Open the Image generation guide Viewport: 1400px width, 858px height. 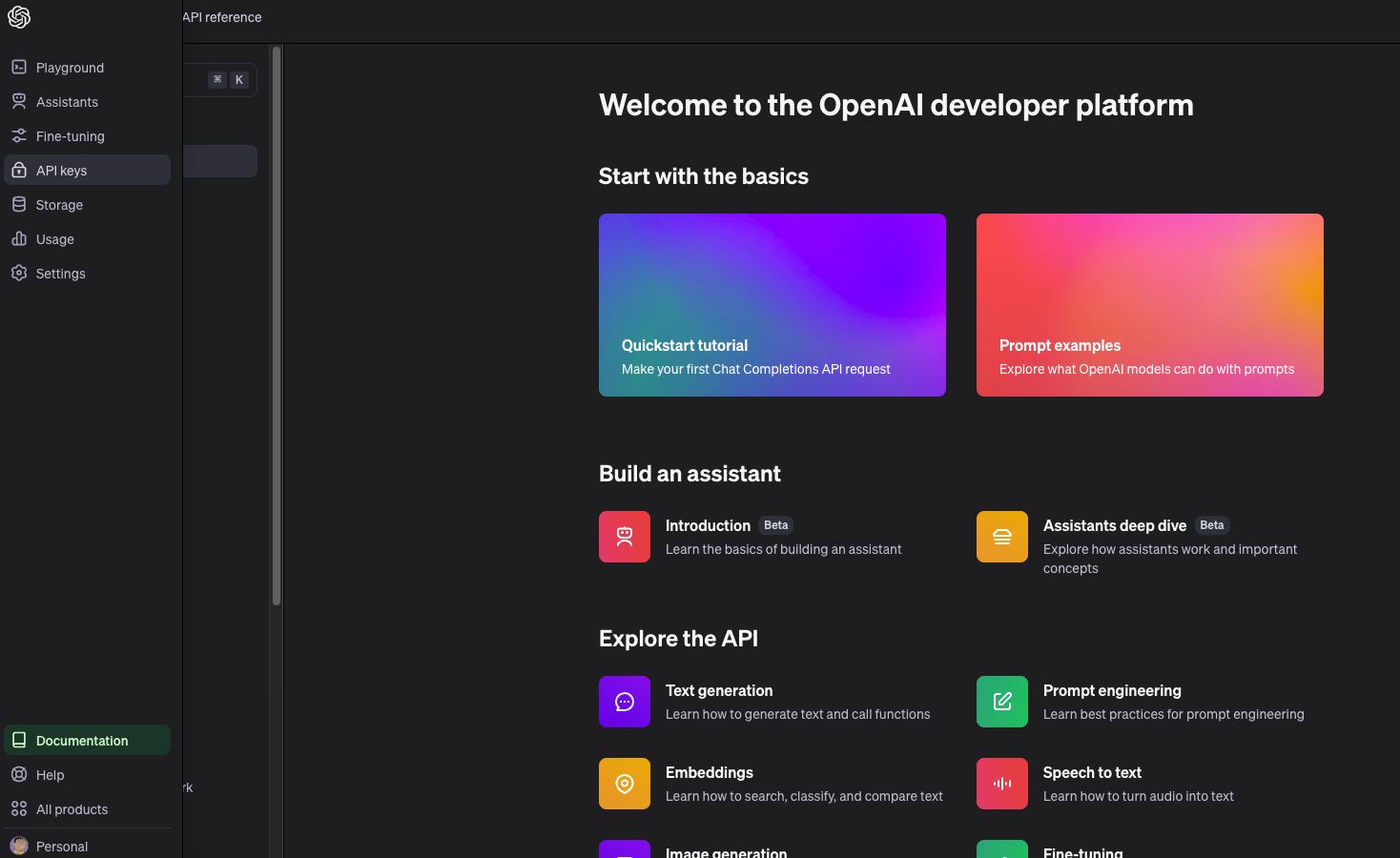click(x=726, y=851)
